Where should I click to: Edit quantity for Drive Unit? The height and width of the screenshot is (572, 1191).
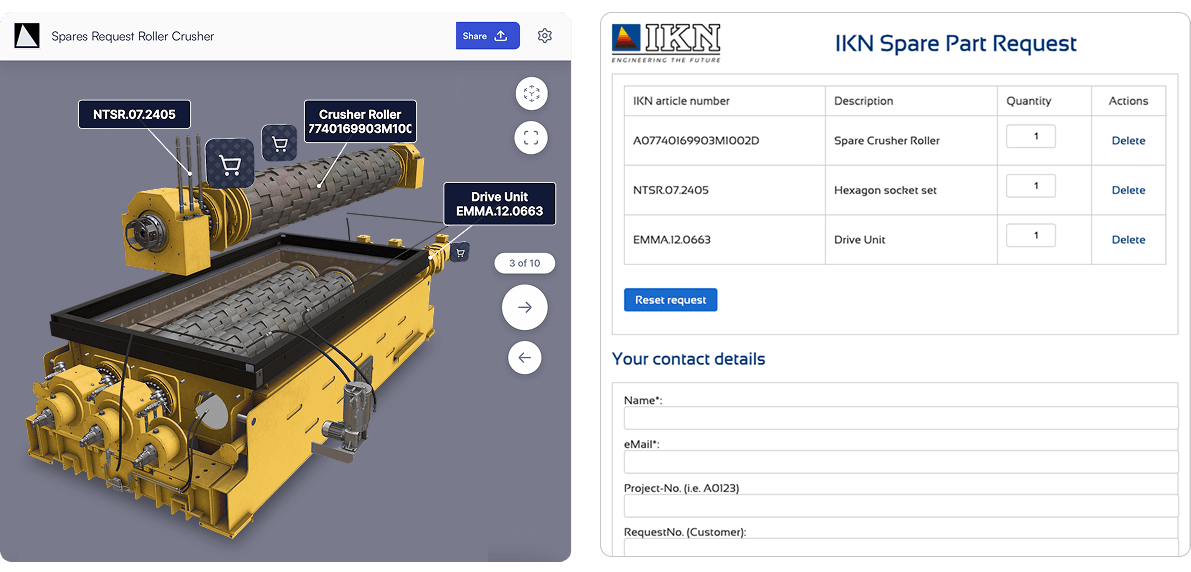(1031, 235)
